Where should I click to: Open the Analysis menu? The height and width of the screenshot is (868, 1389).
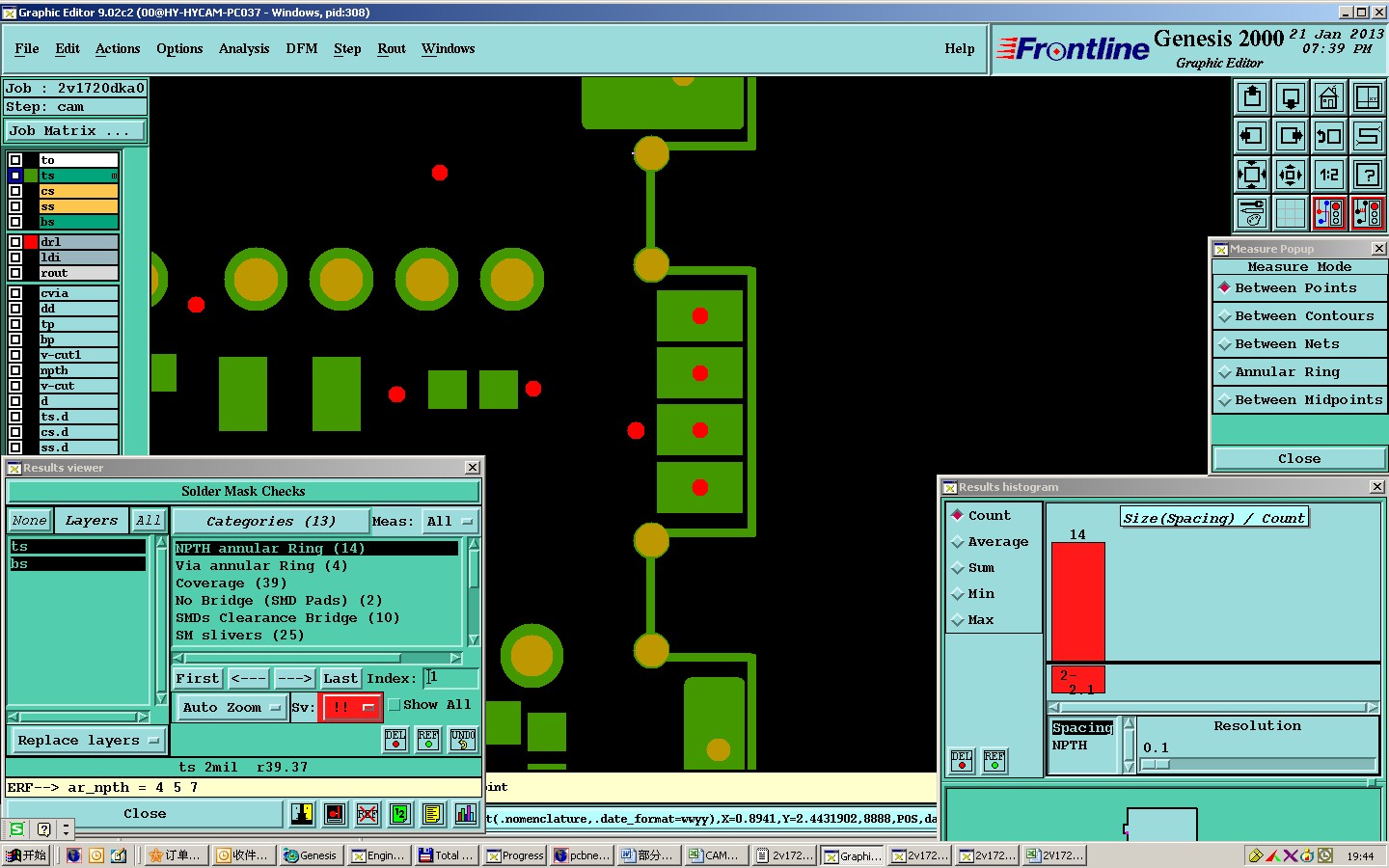click(x=244, y=48)
